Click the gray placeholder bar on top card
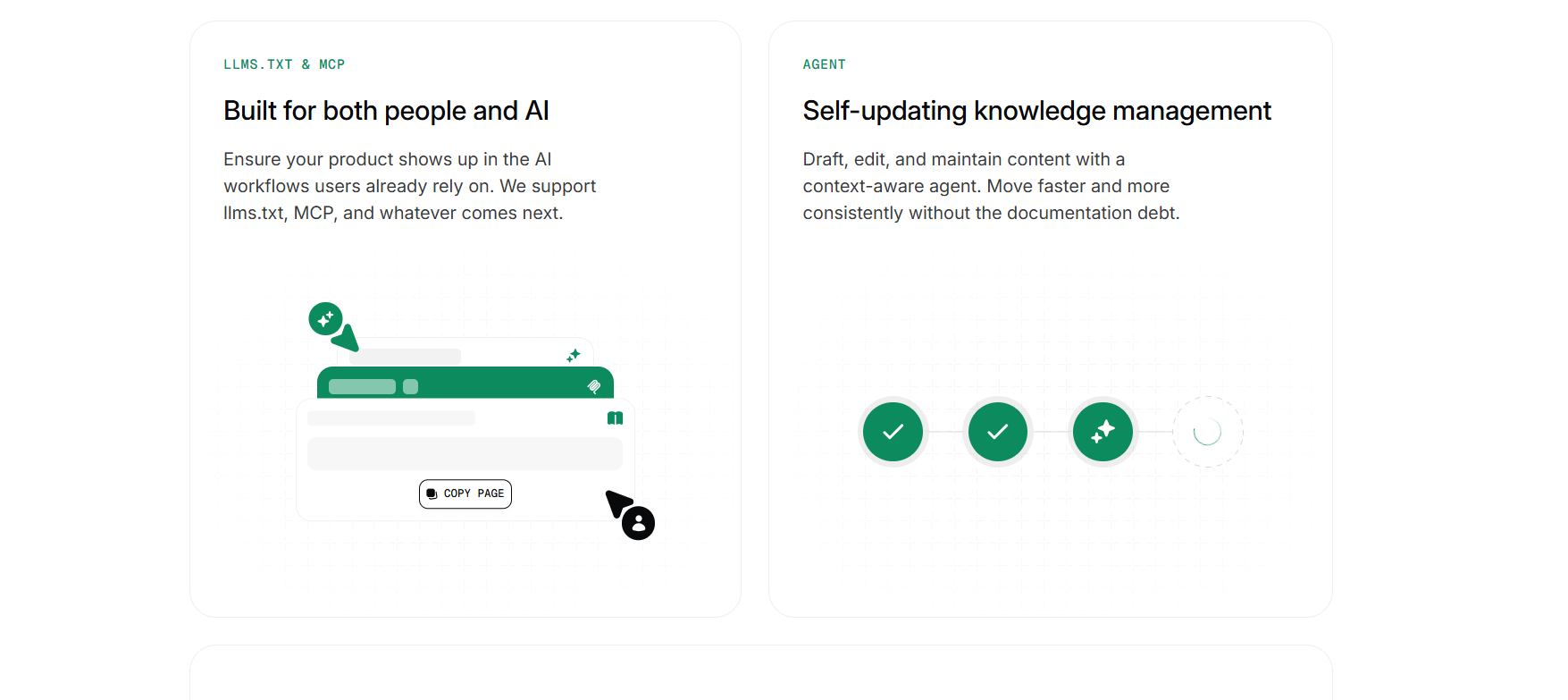 (410, 356)
